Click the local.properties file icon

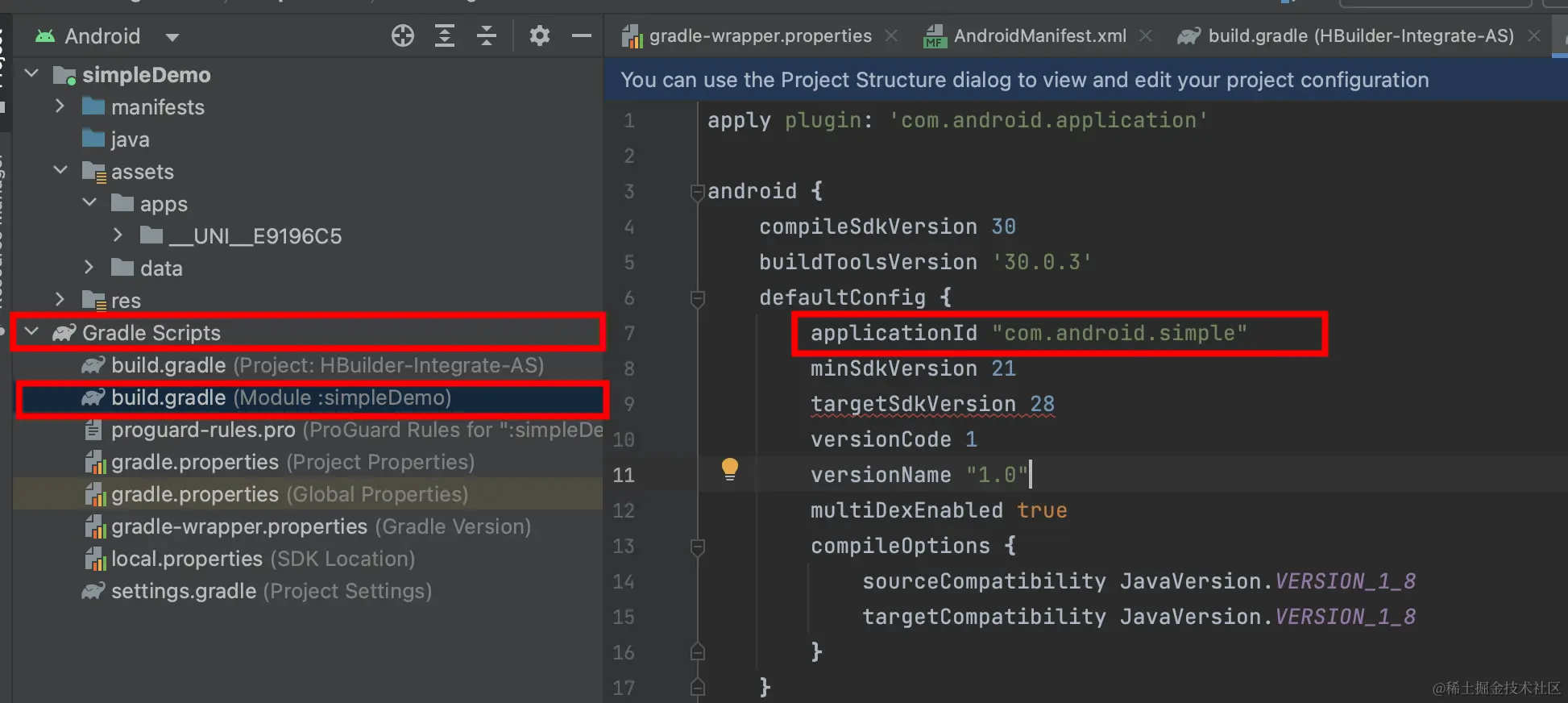coord(95,559)
